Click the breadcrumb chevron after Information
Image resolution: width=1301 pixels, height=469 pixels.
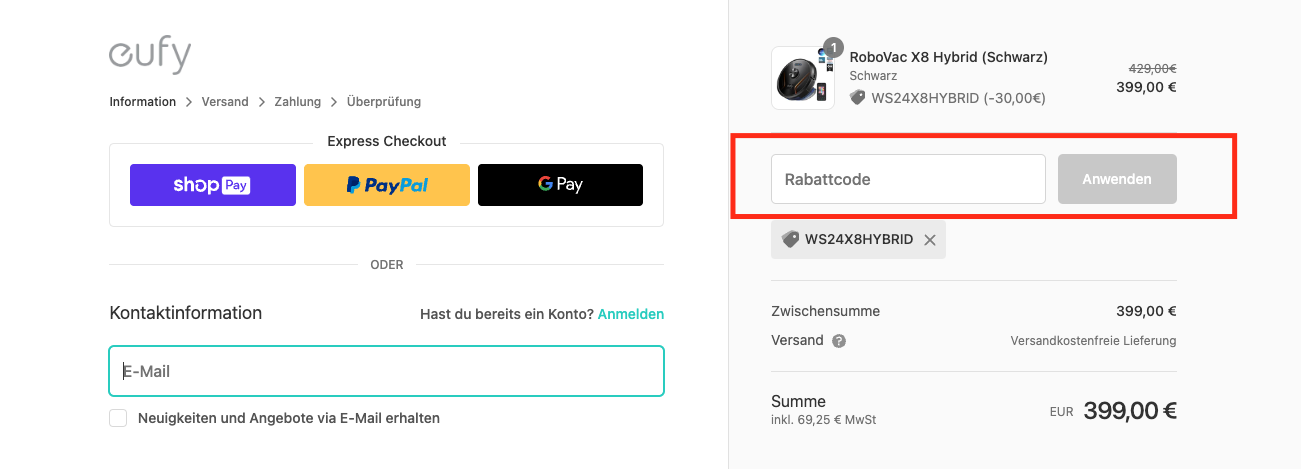(x=189, y=102)
